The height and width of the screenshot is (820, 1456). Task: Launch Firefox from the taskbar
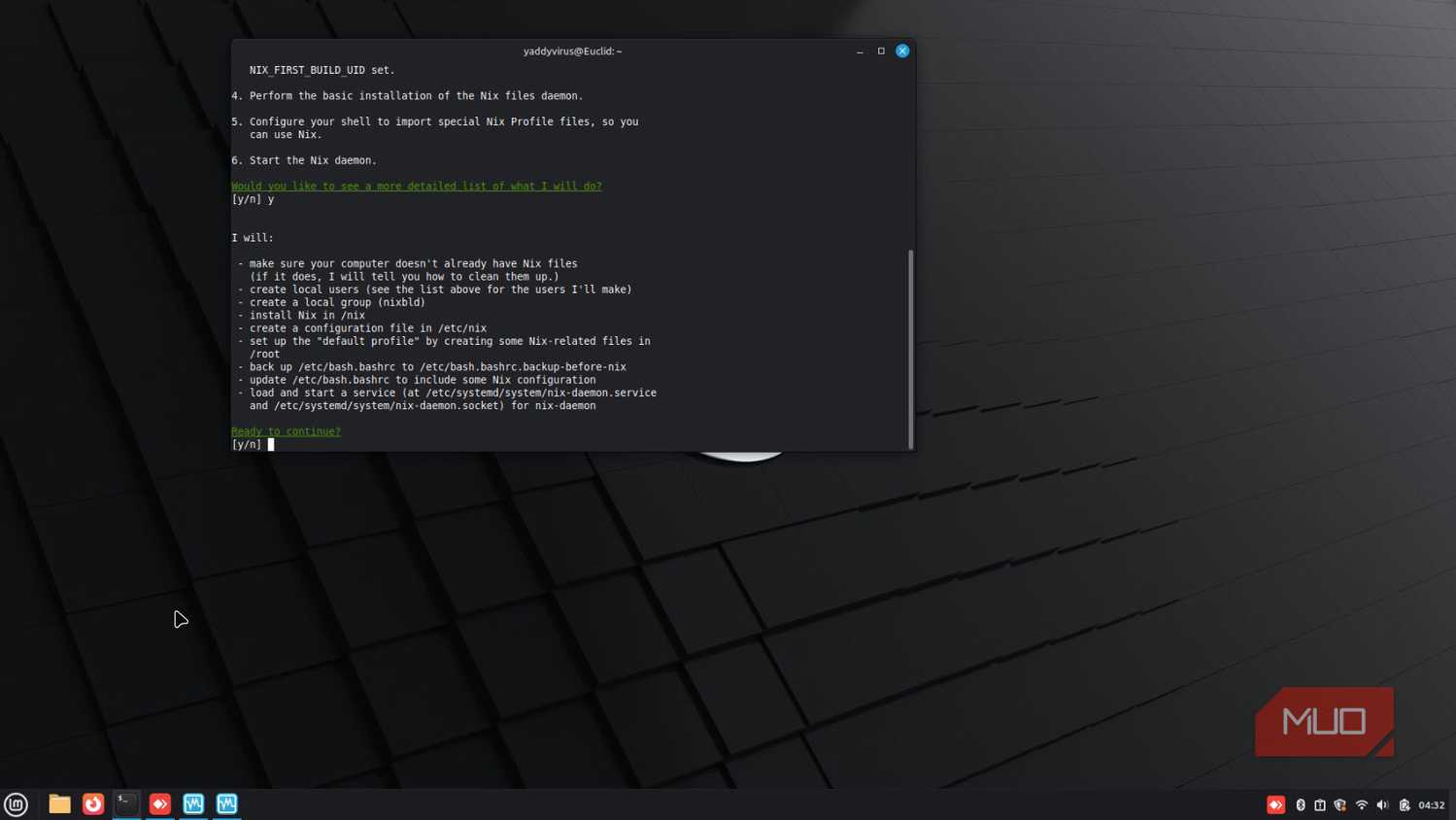tap(93, 804)
